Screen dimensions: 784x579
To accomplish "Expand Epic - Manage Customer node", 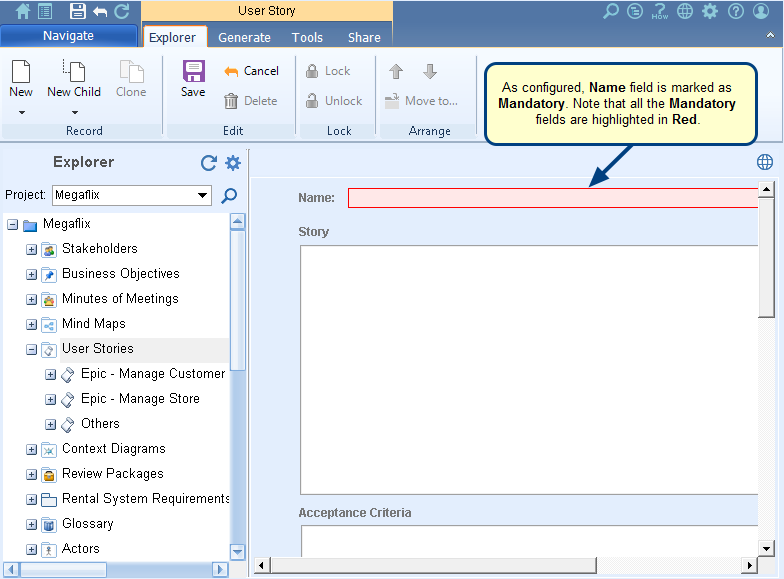I will pyautogui.click(x=50, y=374).
